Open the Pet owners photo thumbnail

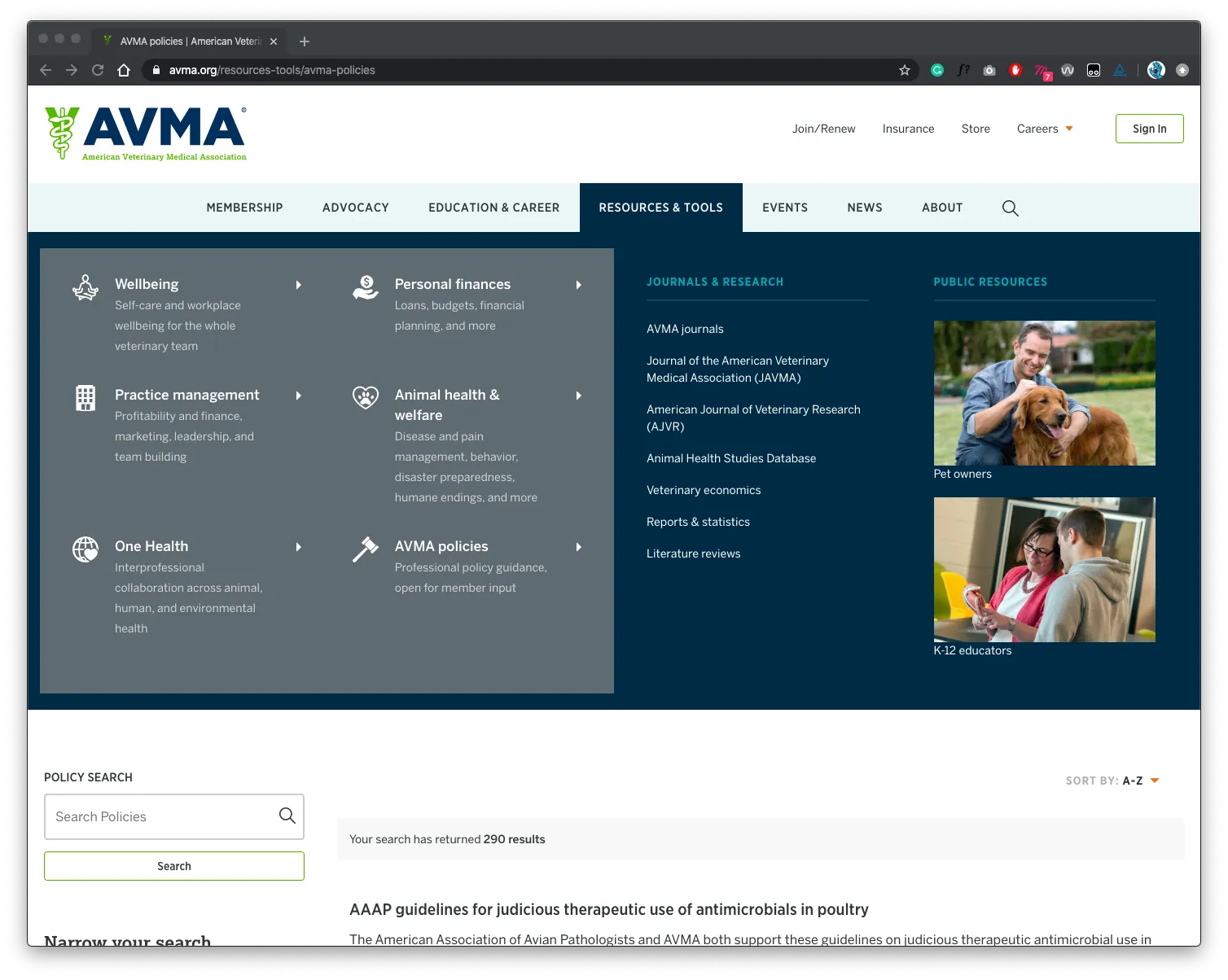click(x=1044, y=393)
